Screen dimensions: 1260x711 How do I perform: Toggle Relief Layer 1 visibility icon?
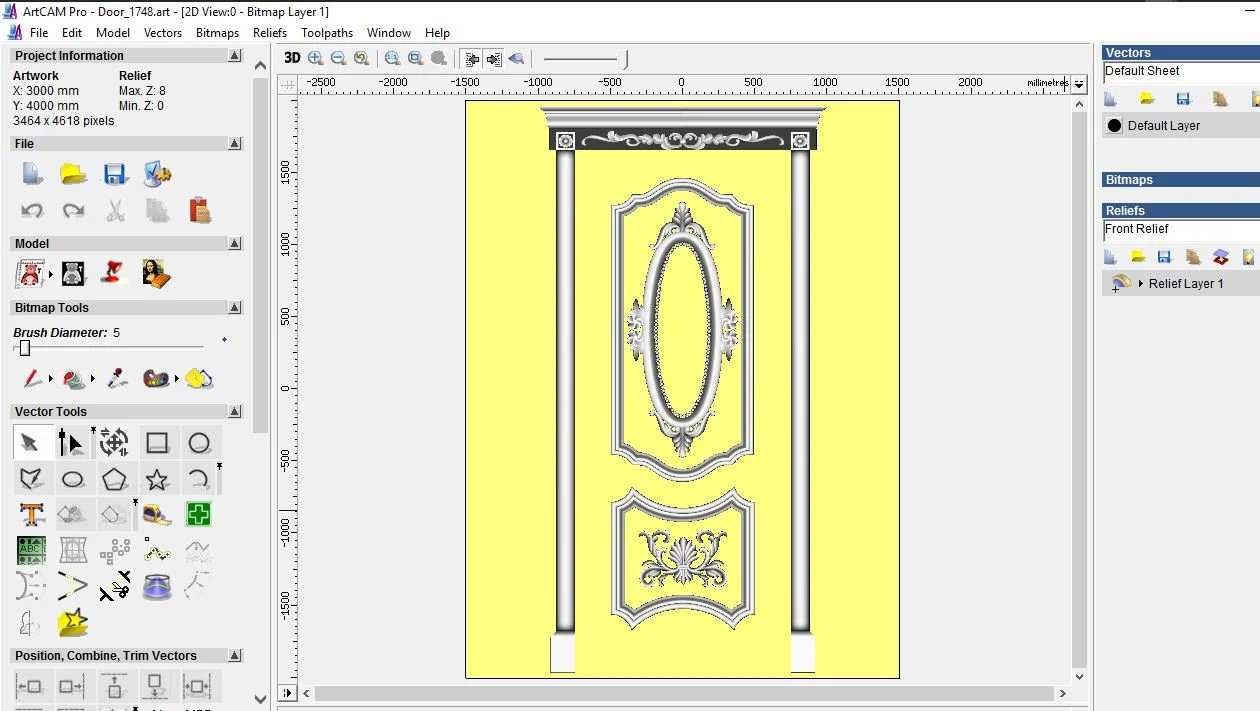[x=1121, y=284]
